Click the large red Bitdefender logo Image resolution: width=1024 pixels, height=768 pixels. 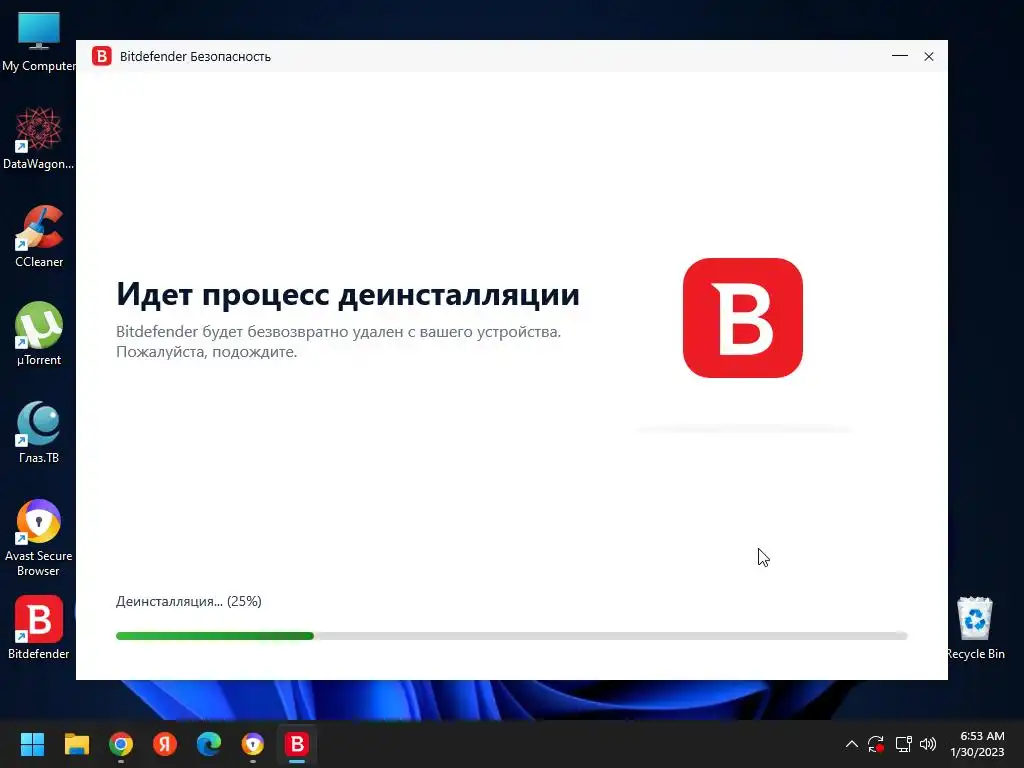[x=743, y=318]
